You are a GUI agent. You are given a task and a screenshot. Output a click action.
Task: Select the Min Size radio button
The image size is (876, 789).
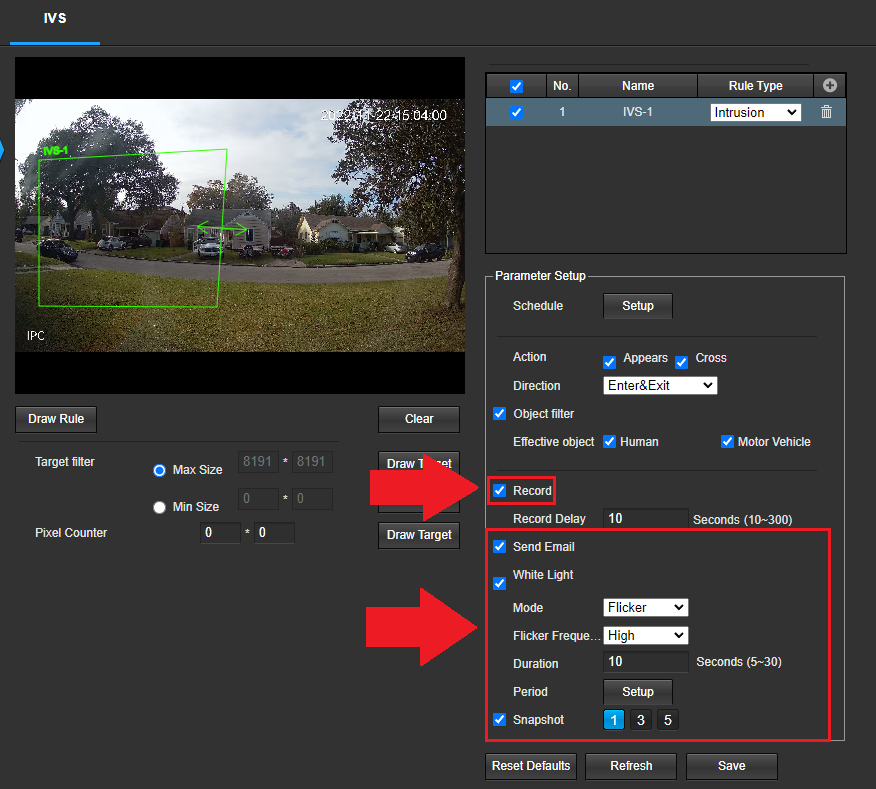pos(159,507)
